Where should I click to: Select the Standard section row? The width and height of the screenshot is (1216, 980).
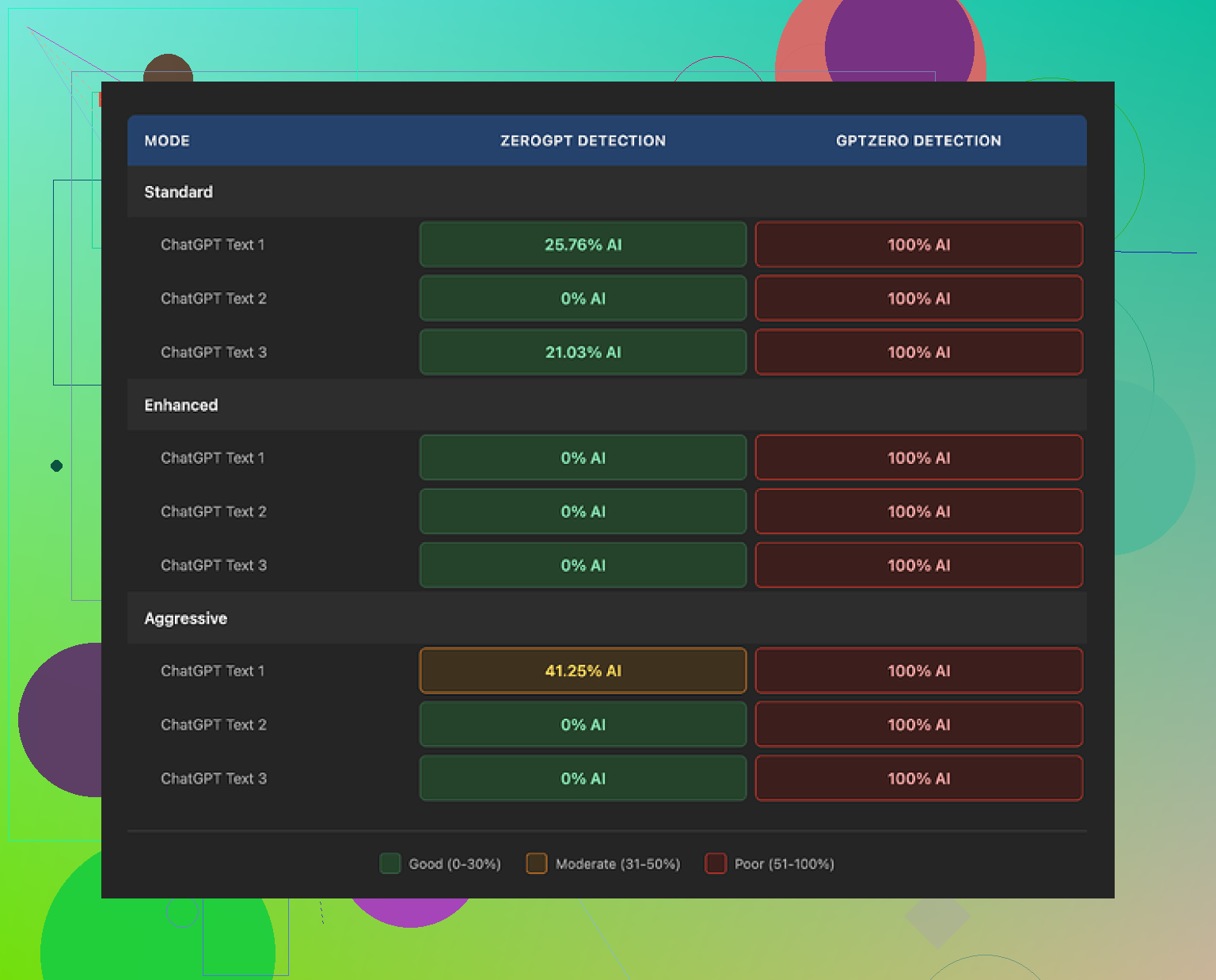coord(179,192)
